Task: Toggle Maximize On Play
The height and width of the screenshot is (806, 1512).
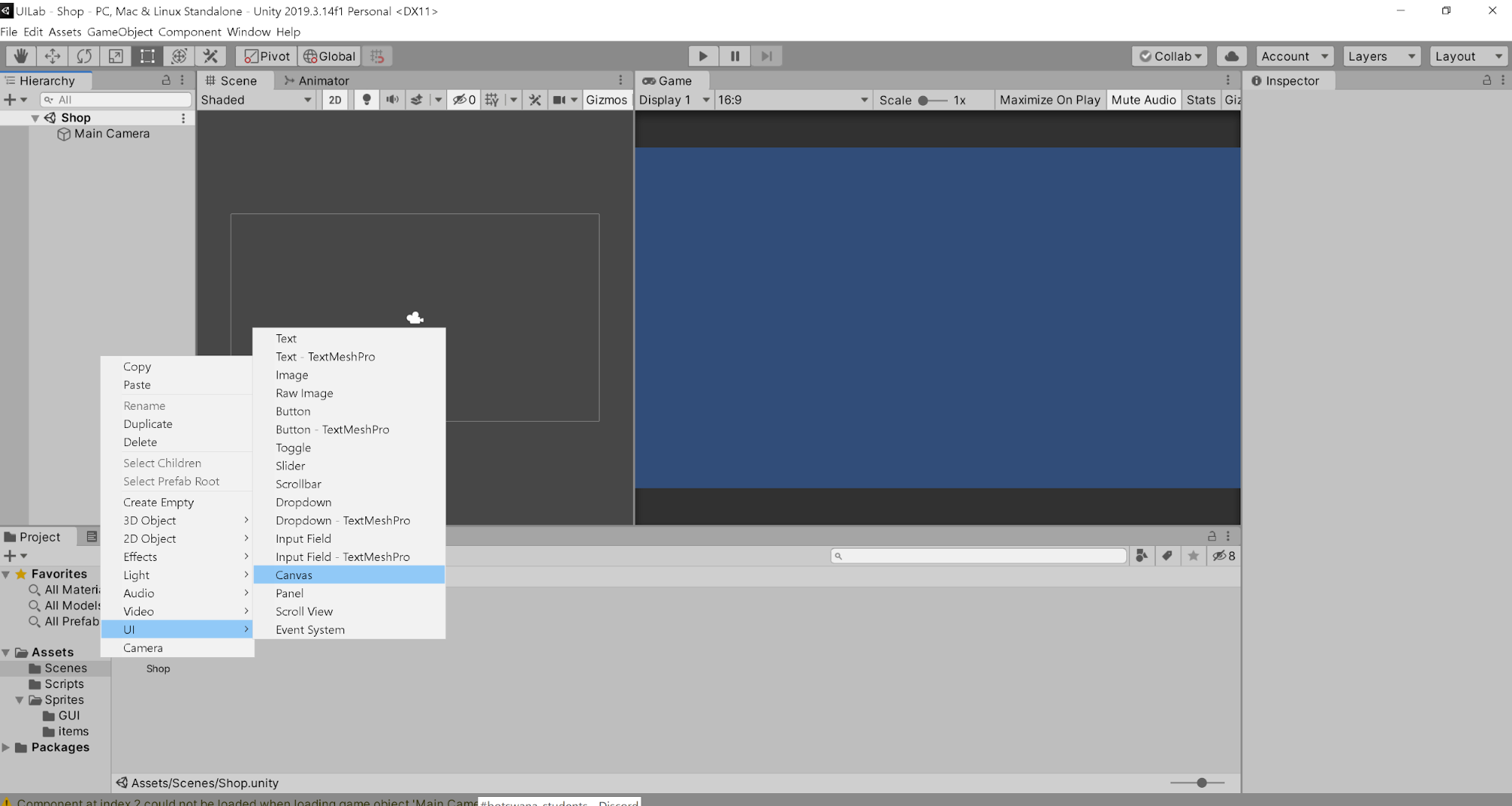Action: click(x=1049, y=100)
